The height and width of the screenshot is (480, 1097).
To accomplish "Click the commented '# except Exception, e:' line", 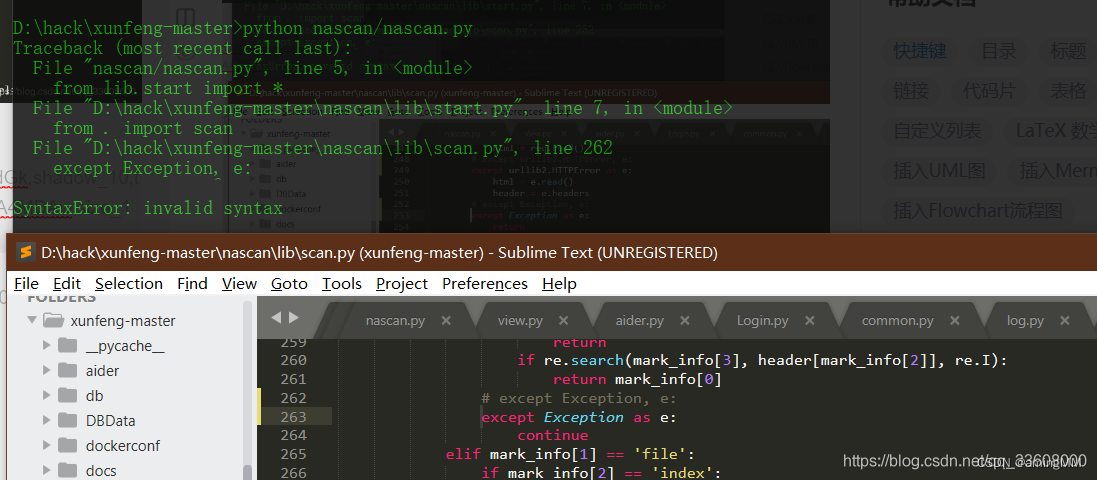I will tap(579, 398).
